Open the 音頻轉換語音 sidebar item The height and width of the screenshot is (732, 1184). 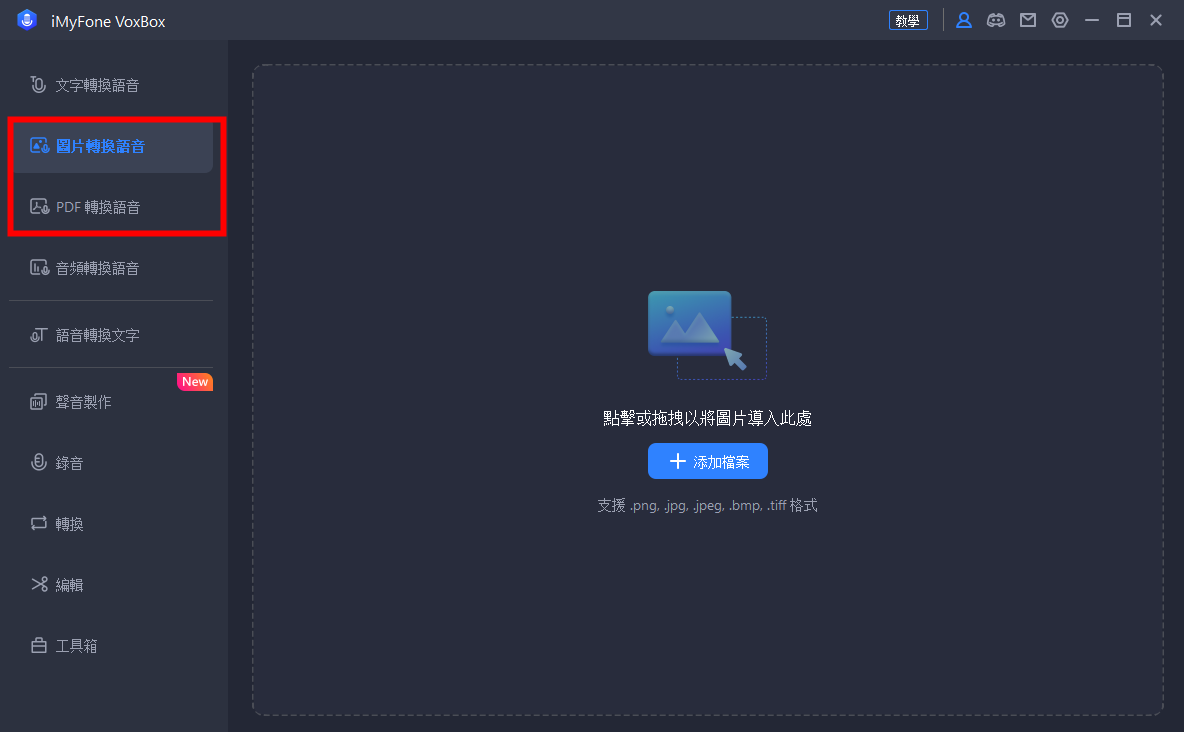111,268
